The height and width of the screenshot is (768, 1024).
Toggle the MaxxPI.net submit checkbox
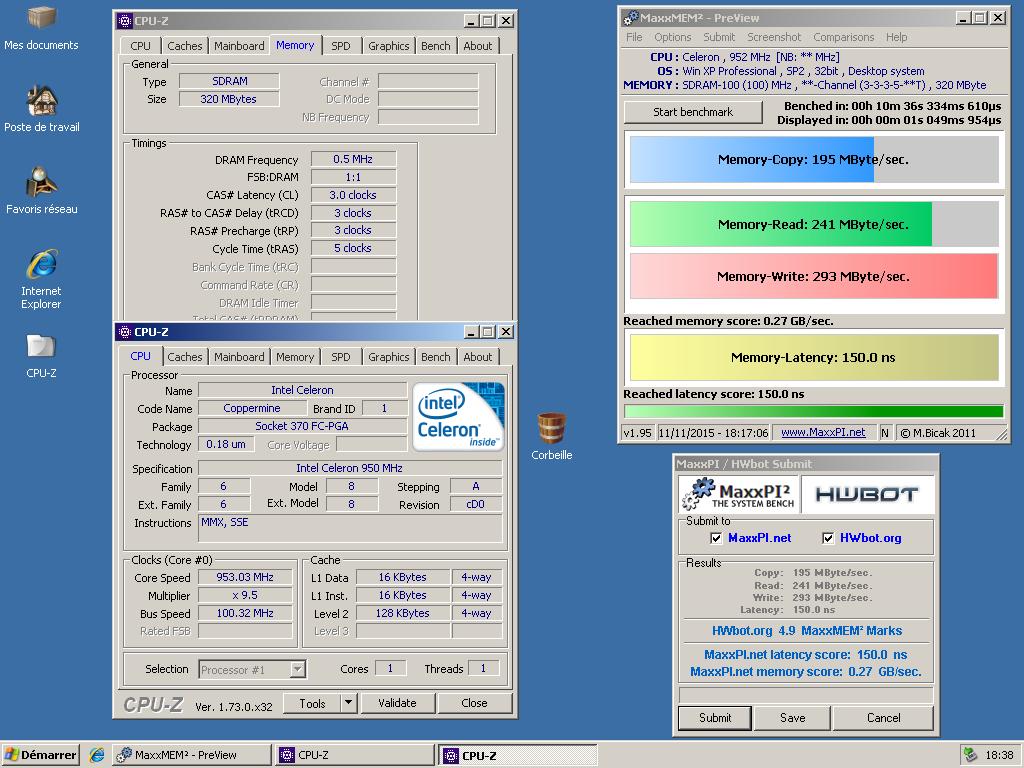click(716, 538)
